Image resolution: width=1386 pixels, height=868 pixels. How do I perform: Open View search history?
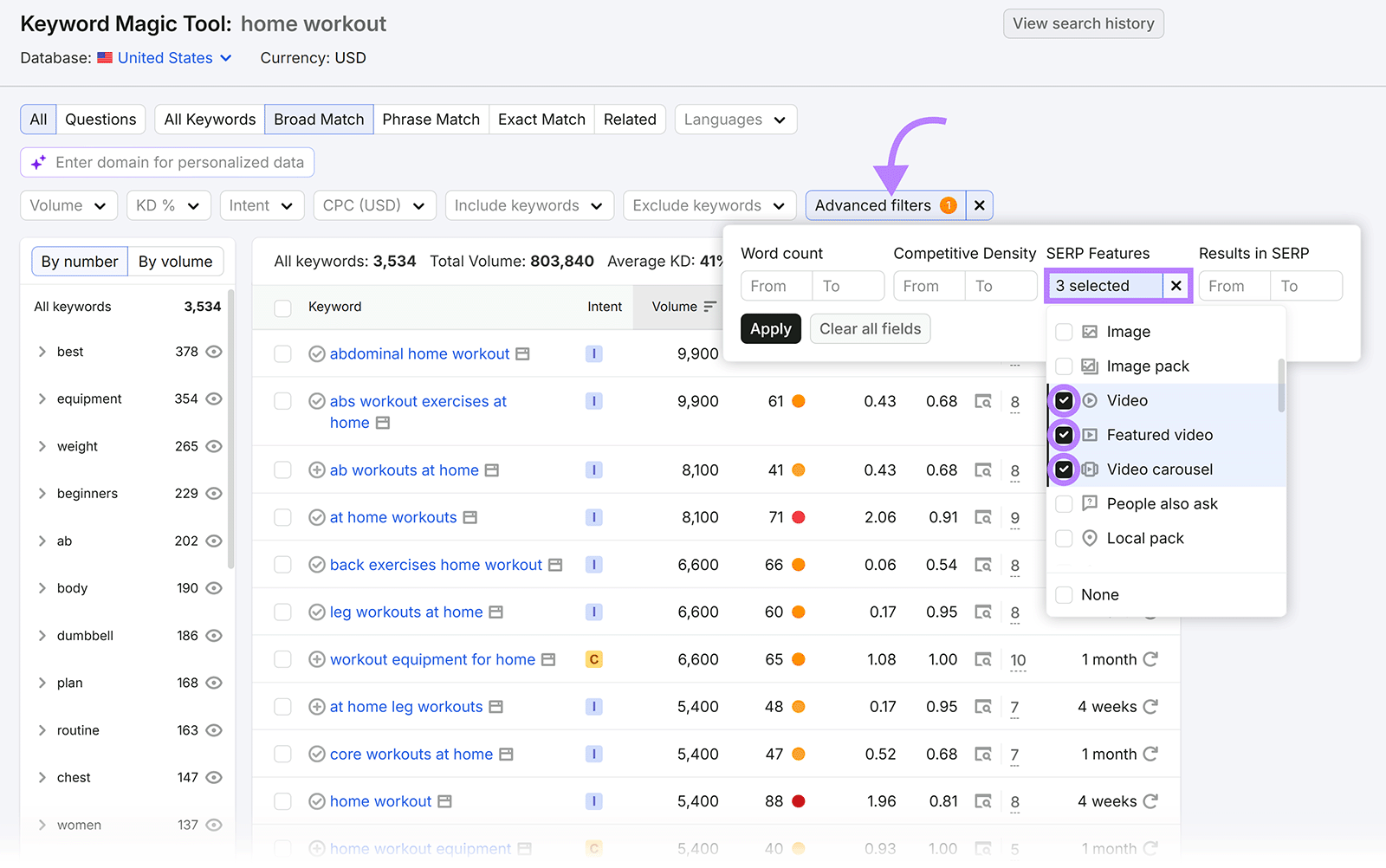[x=1083, y=23]
